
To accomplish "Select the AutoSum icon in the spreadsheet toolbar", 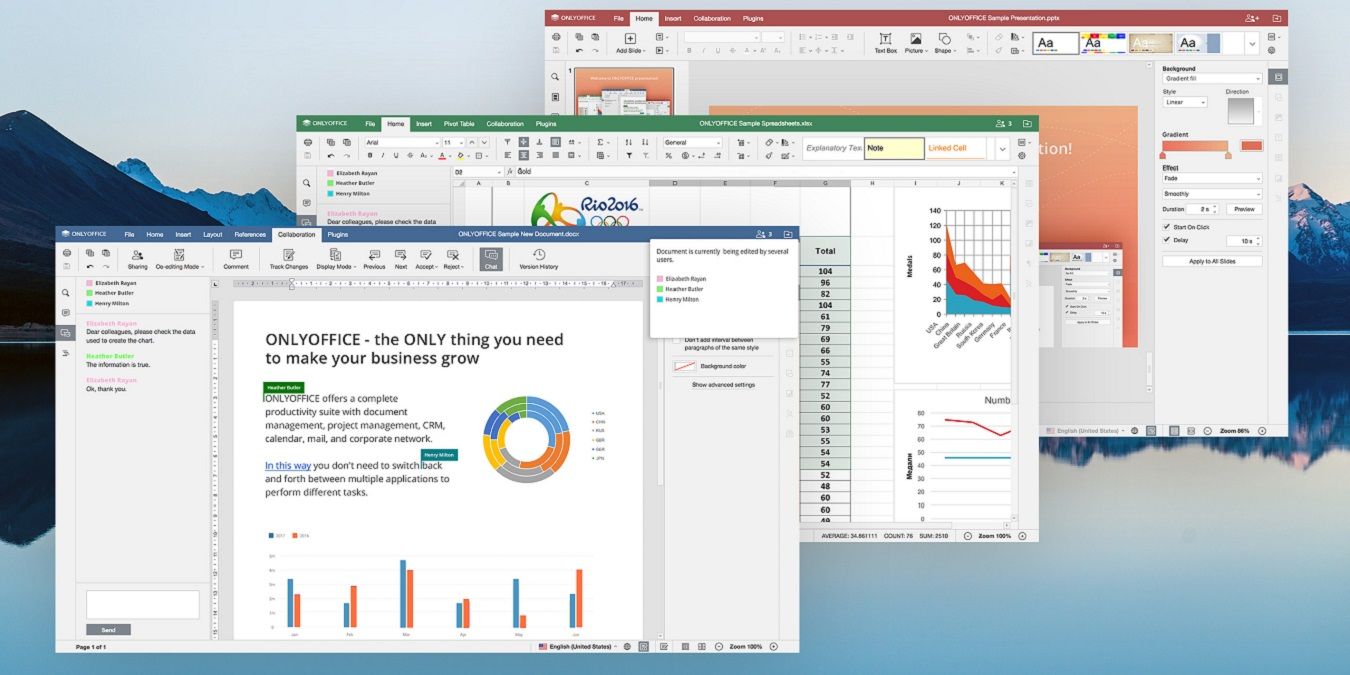I will pyautogui.click(x=600, y=141).
